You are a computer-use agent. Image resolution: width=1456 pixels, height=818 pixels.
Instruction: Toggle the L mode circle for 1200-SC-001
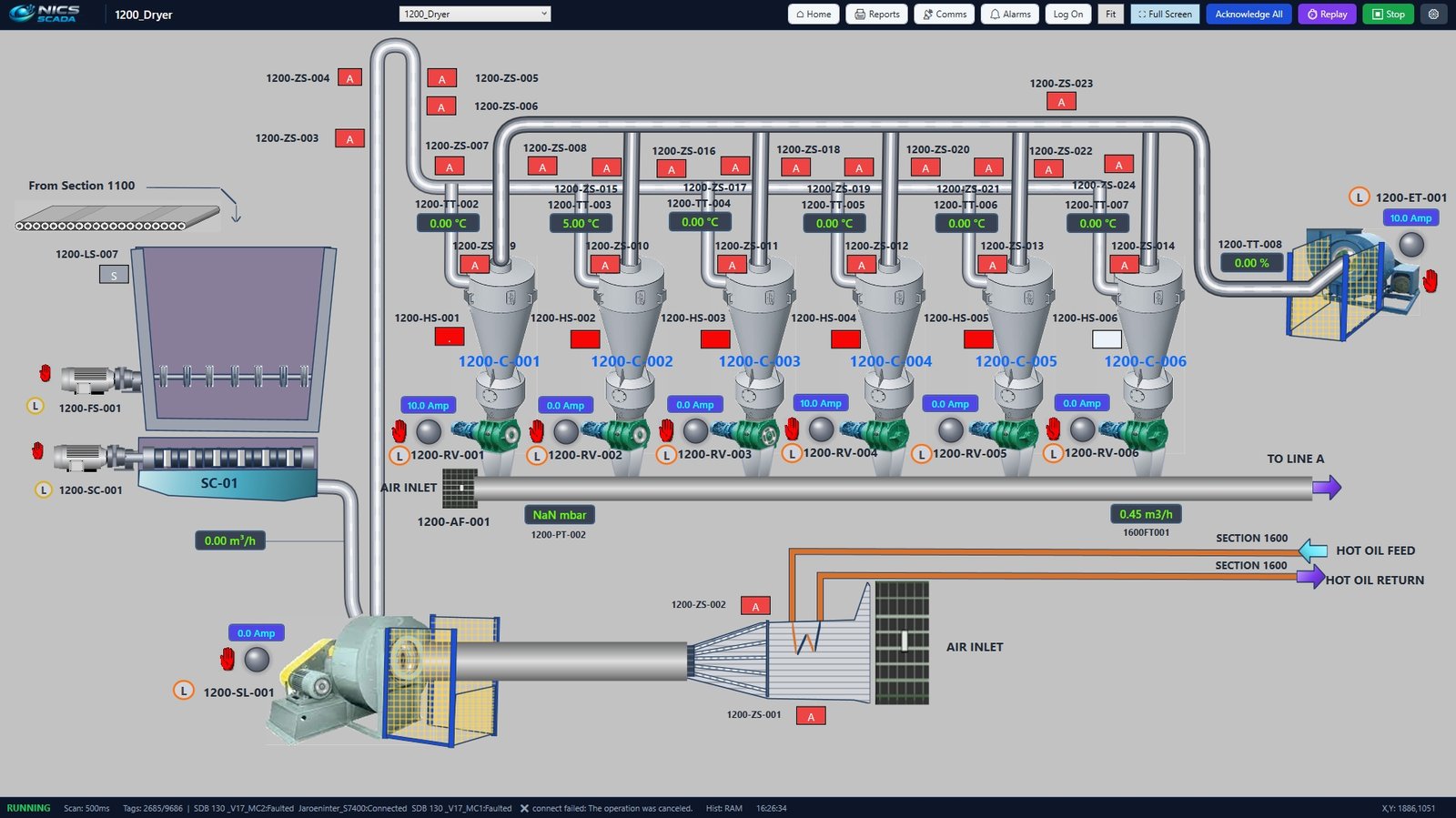point(43,490)
